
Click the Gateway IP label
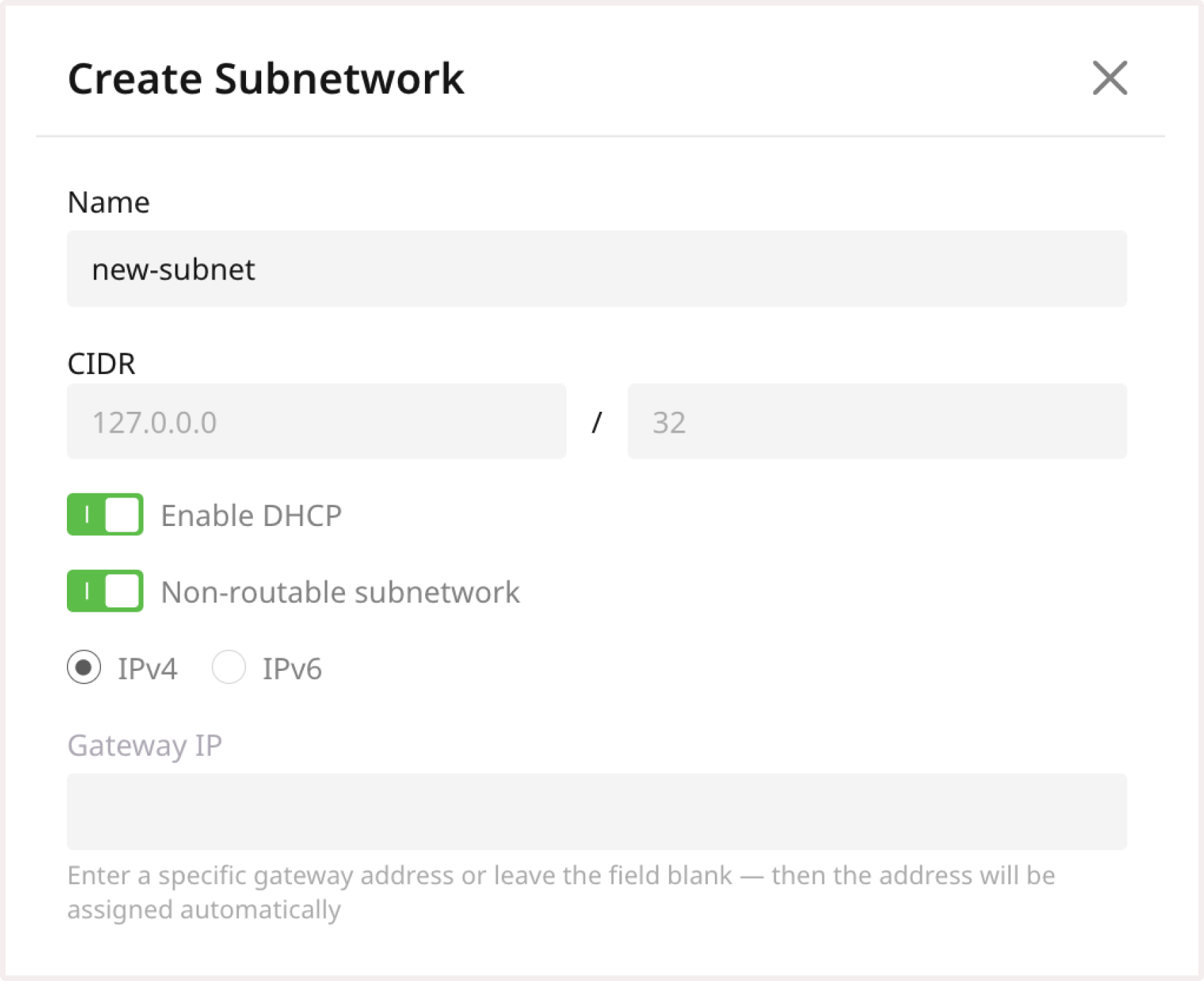144,745
